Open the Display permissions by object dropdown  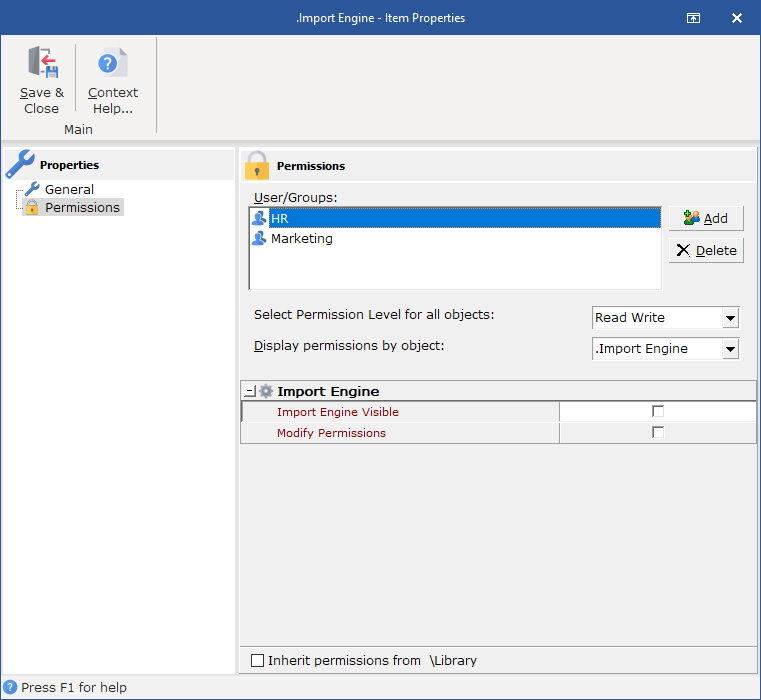[x=730, y=349]
